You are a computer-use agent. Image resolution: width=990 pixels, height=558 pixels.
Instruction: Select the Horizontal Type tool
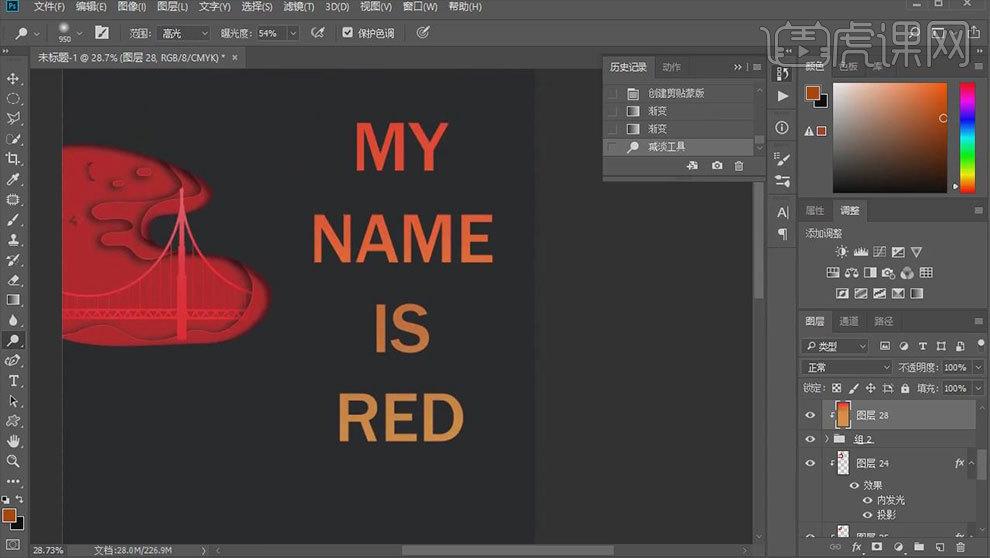pos(14,381)
